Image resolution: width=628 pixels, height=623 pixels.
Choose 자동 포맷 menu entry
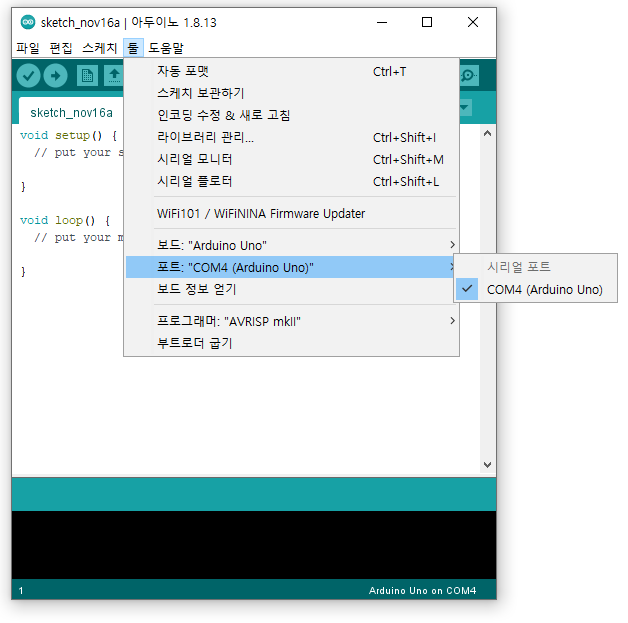[x=292, y=71]
